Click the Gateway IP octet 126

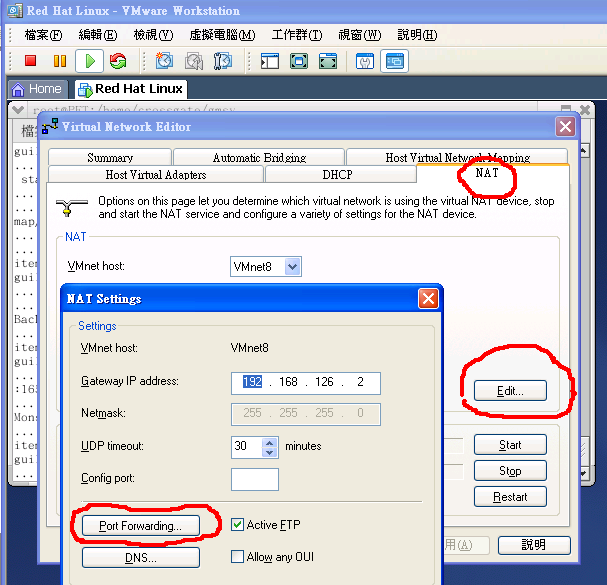(x=324, y=382)
